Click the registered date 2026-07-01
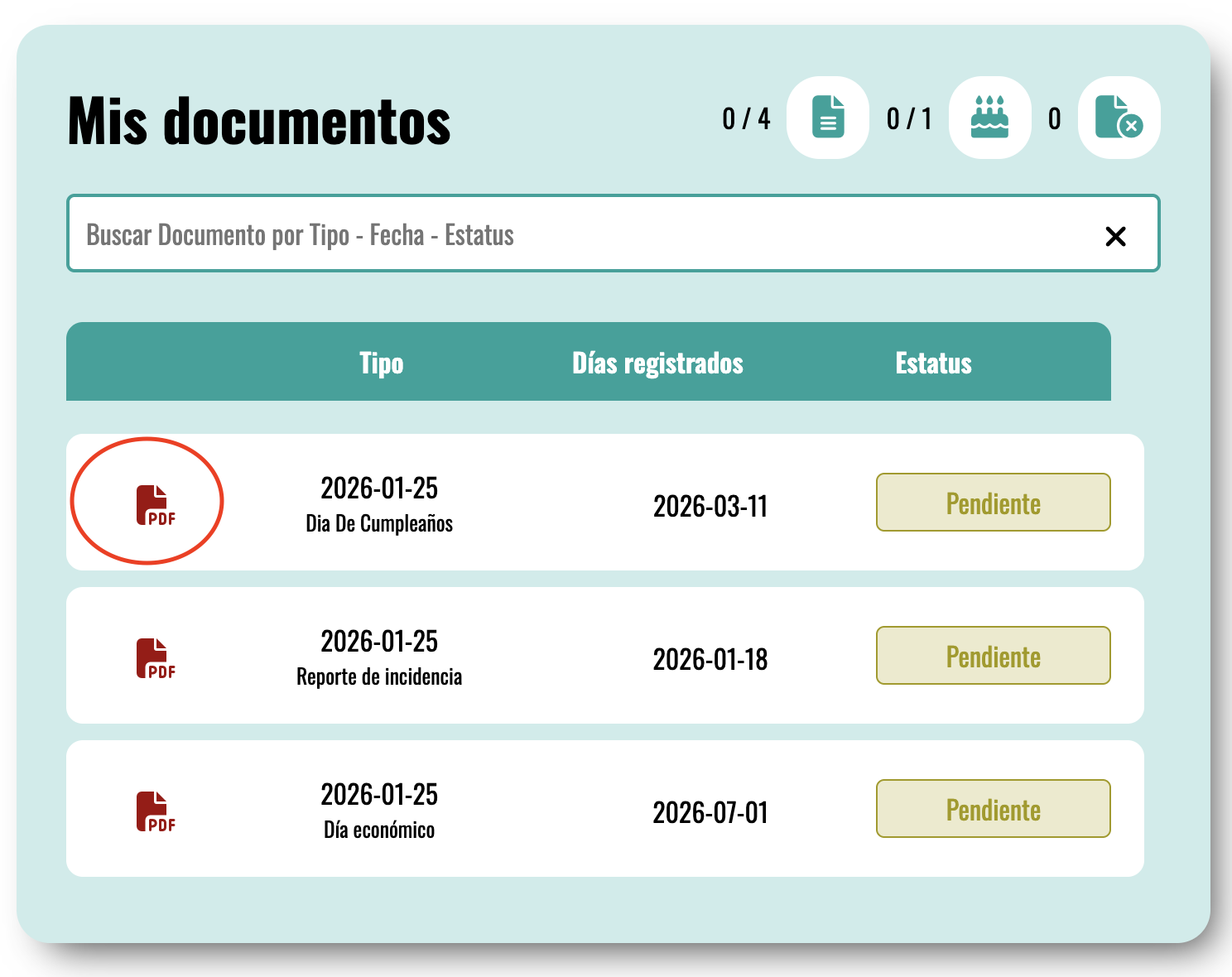This screenshot has height=977, width=1232. point(710,812)
